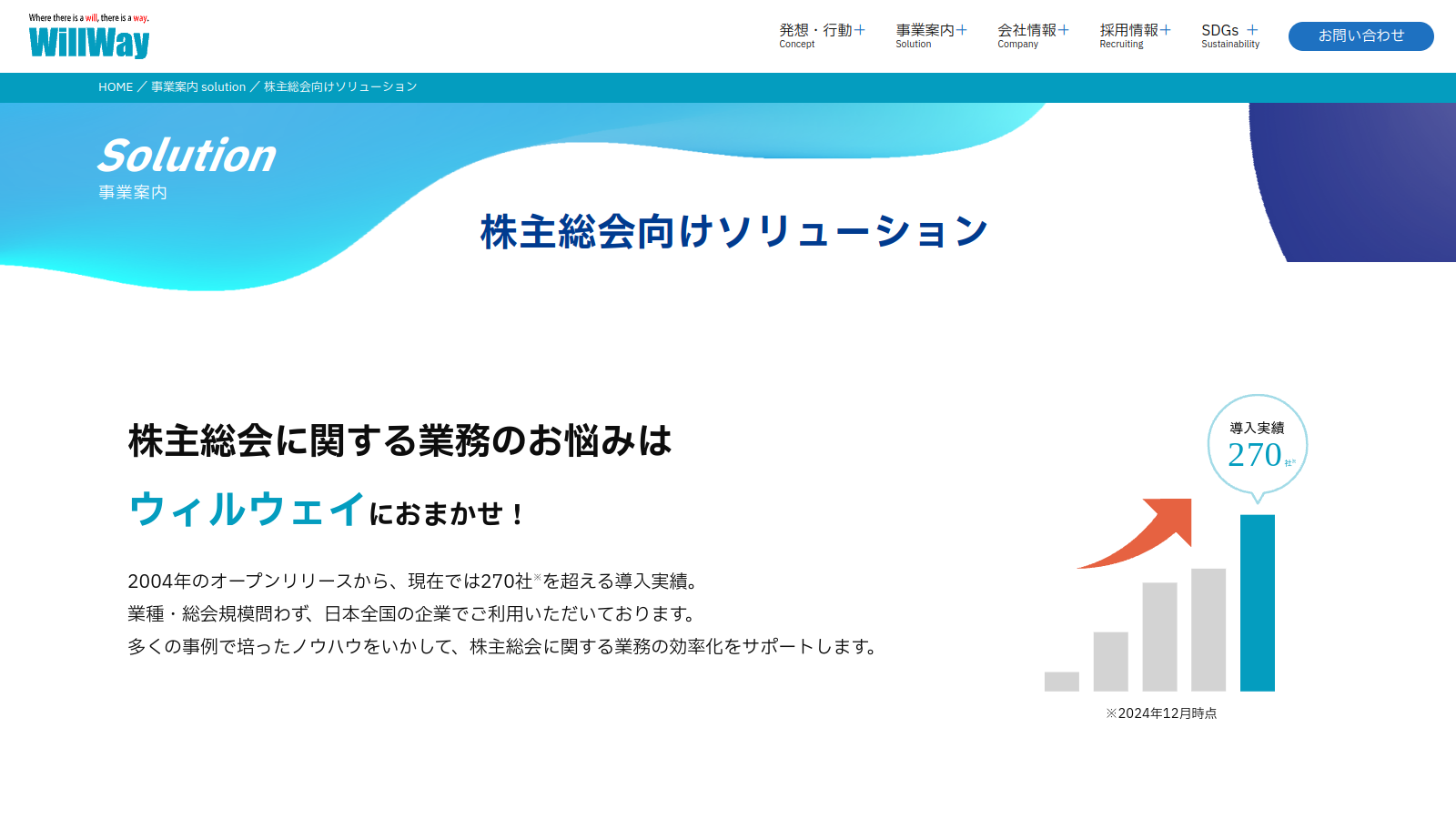Click the 株主総会向けソリューション breadcrumb text
This screenshot has height=819, width=1456.
tap(340, 87)
